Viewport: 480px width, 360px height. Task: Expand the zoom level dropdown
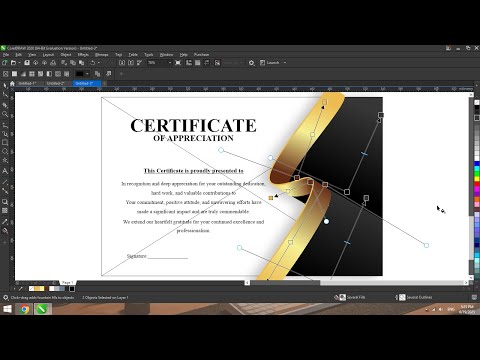tap(170, 63)
